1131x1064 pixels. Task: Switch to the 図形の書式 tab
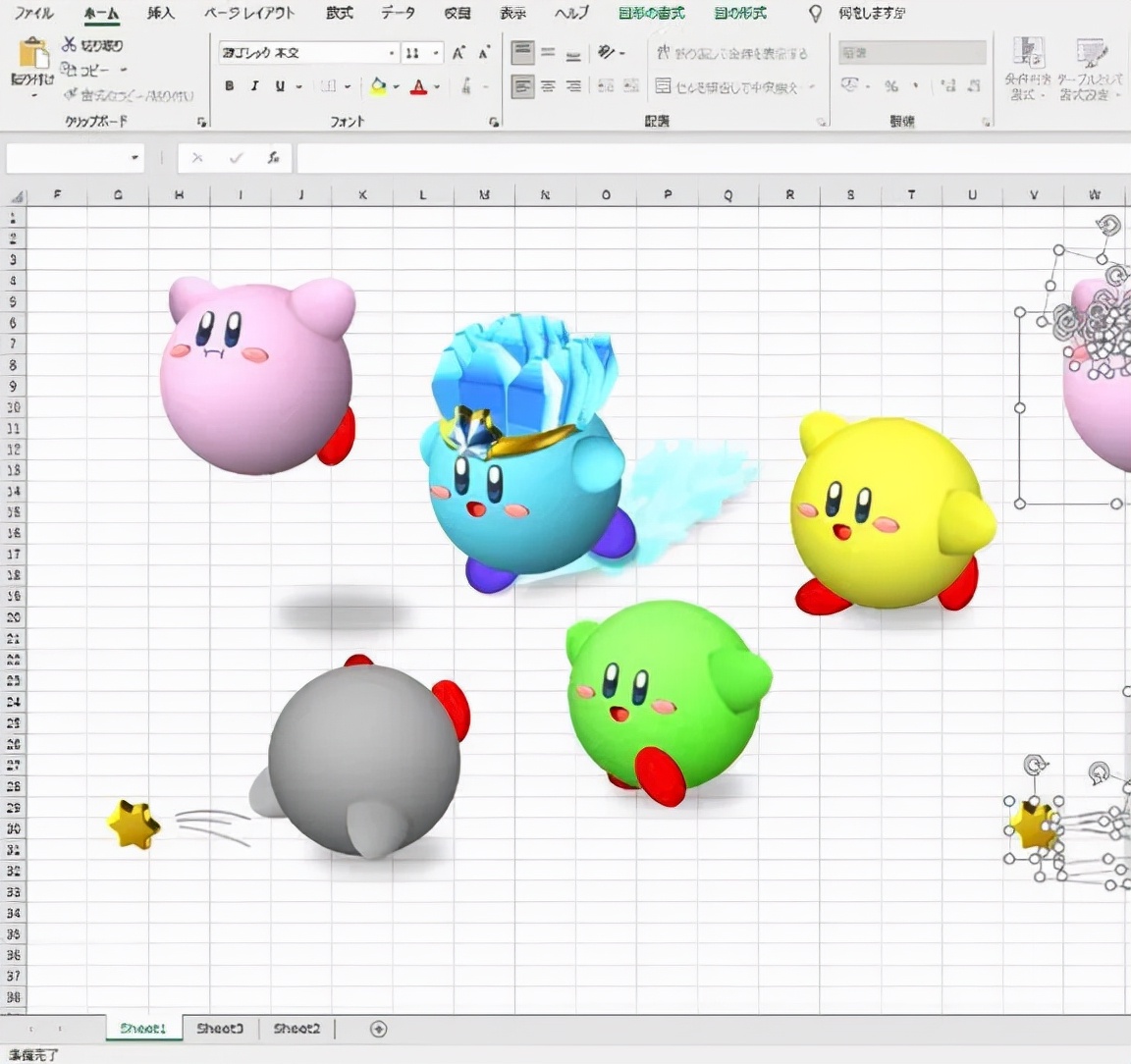click(x=651, y=13)
